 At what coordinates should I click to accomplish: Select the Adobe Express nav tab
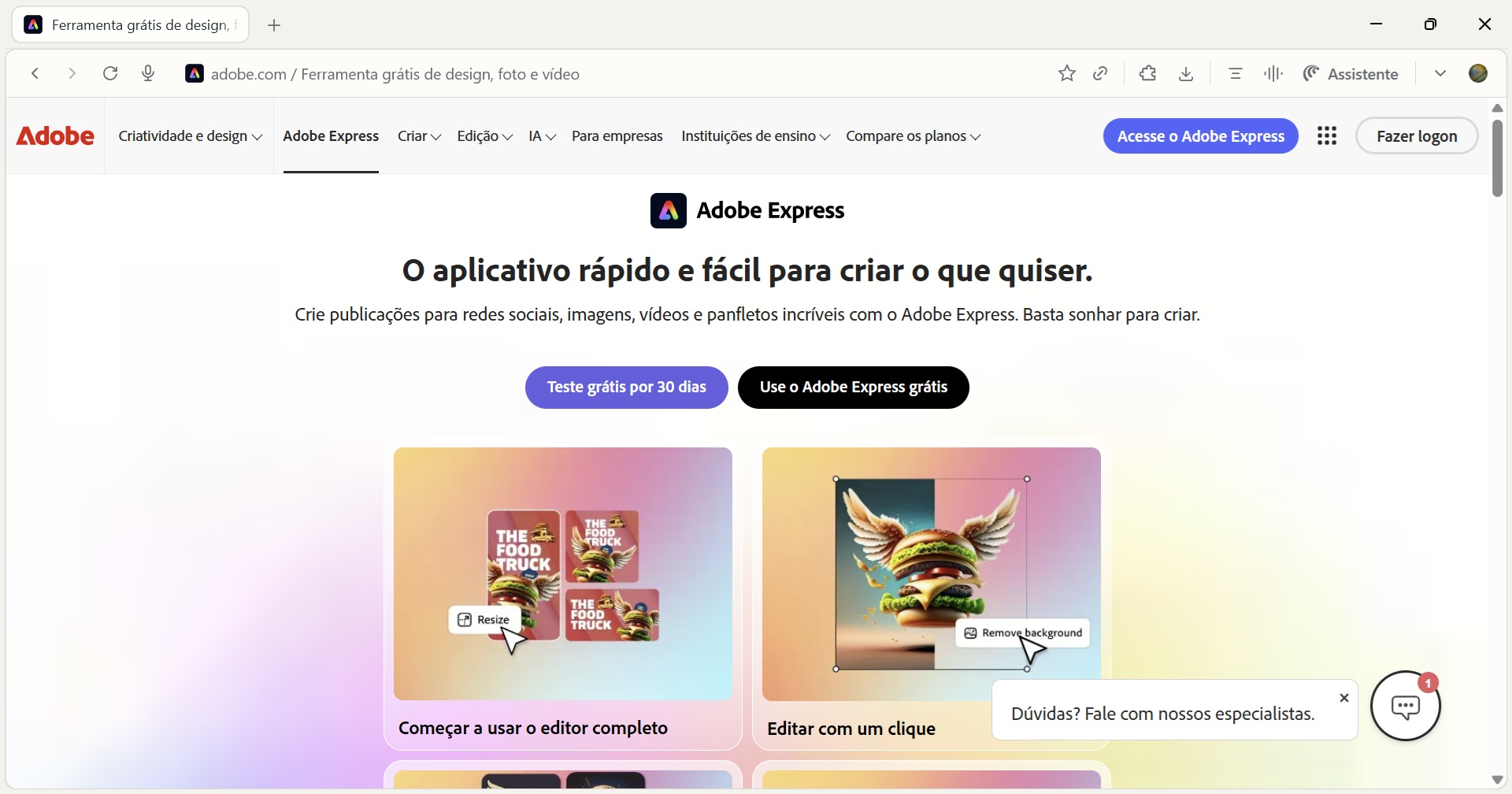tap(331, 136)
